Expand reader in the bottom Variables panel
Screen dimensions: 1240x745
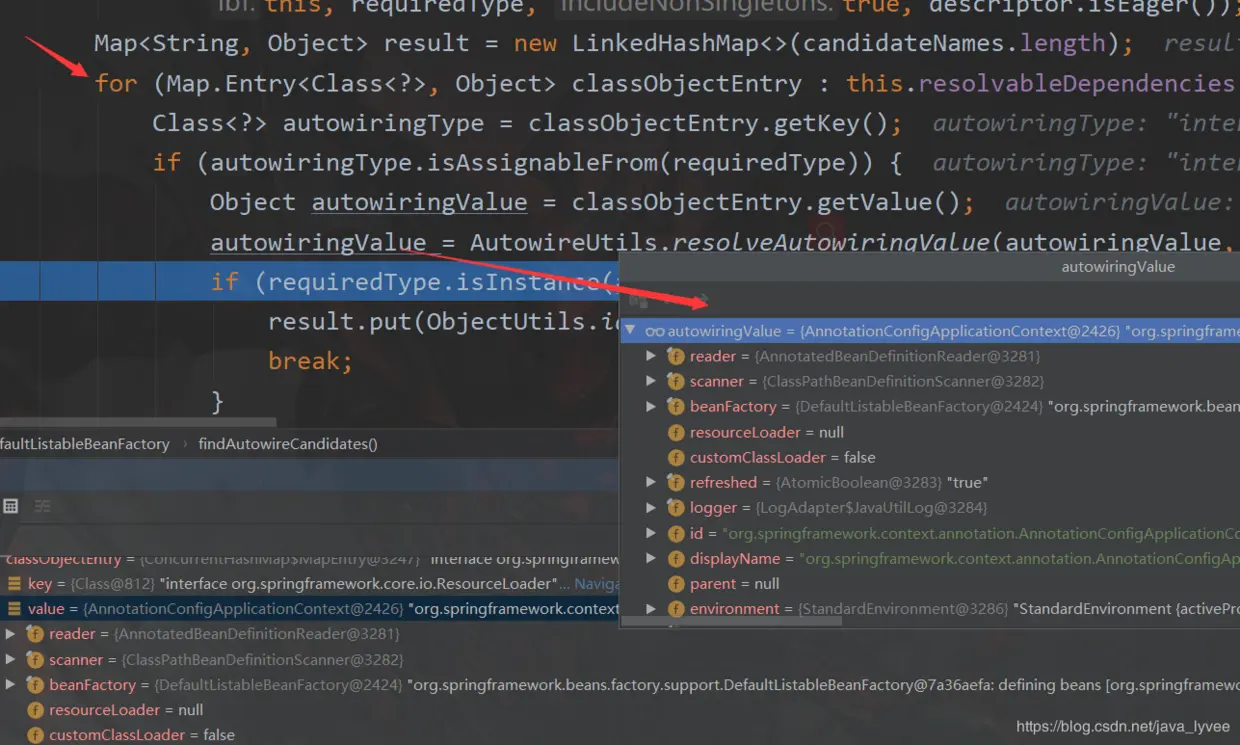(11, 634)
